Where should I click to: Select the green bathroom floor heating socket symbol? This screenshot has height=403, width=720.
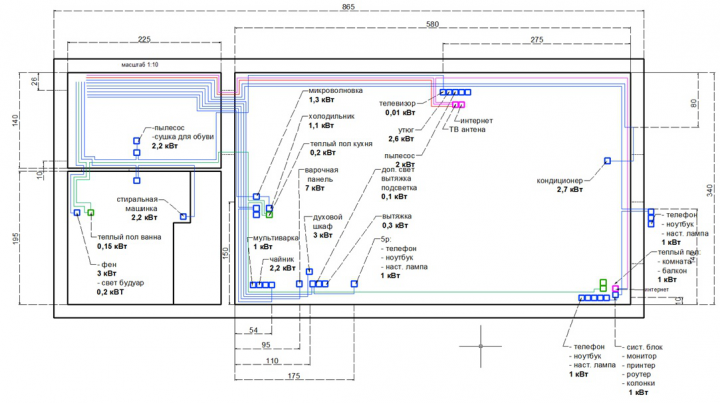point(91,213)
